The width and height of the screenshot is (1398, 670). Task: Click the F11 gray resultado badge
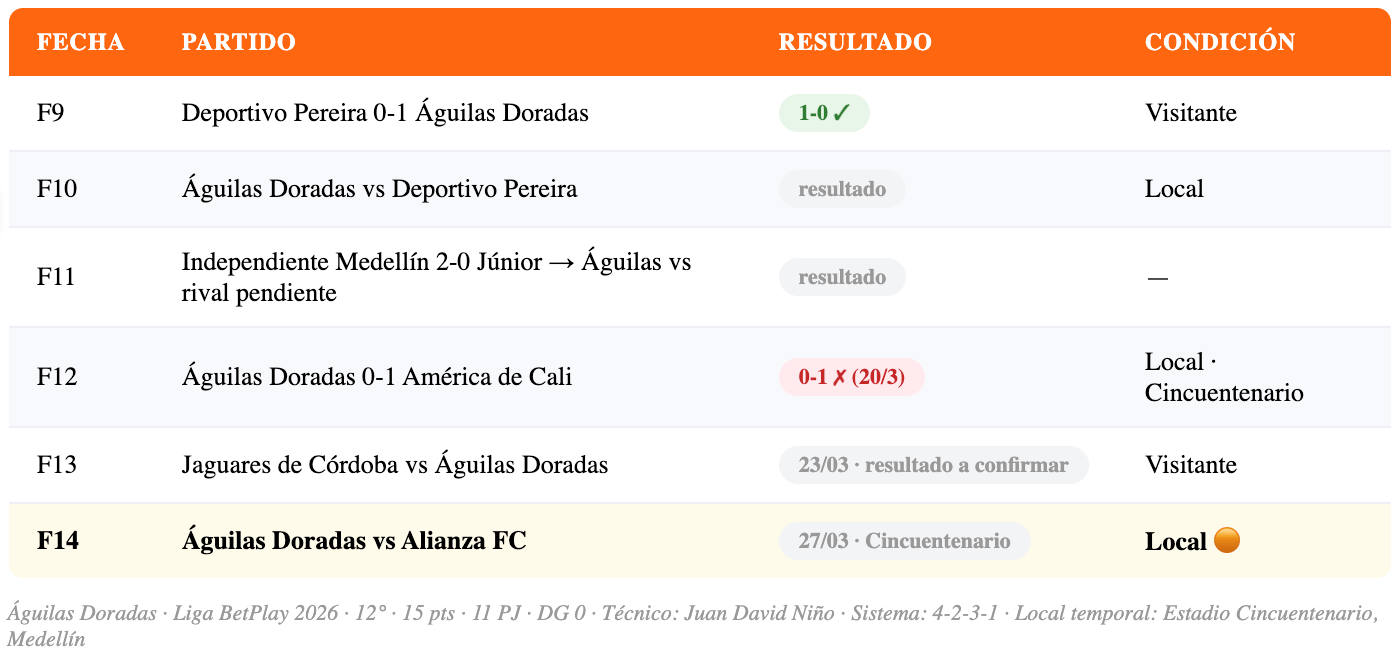pos(842,277)
